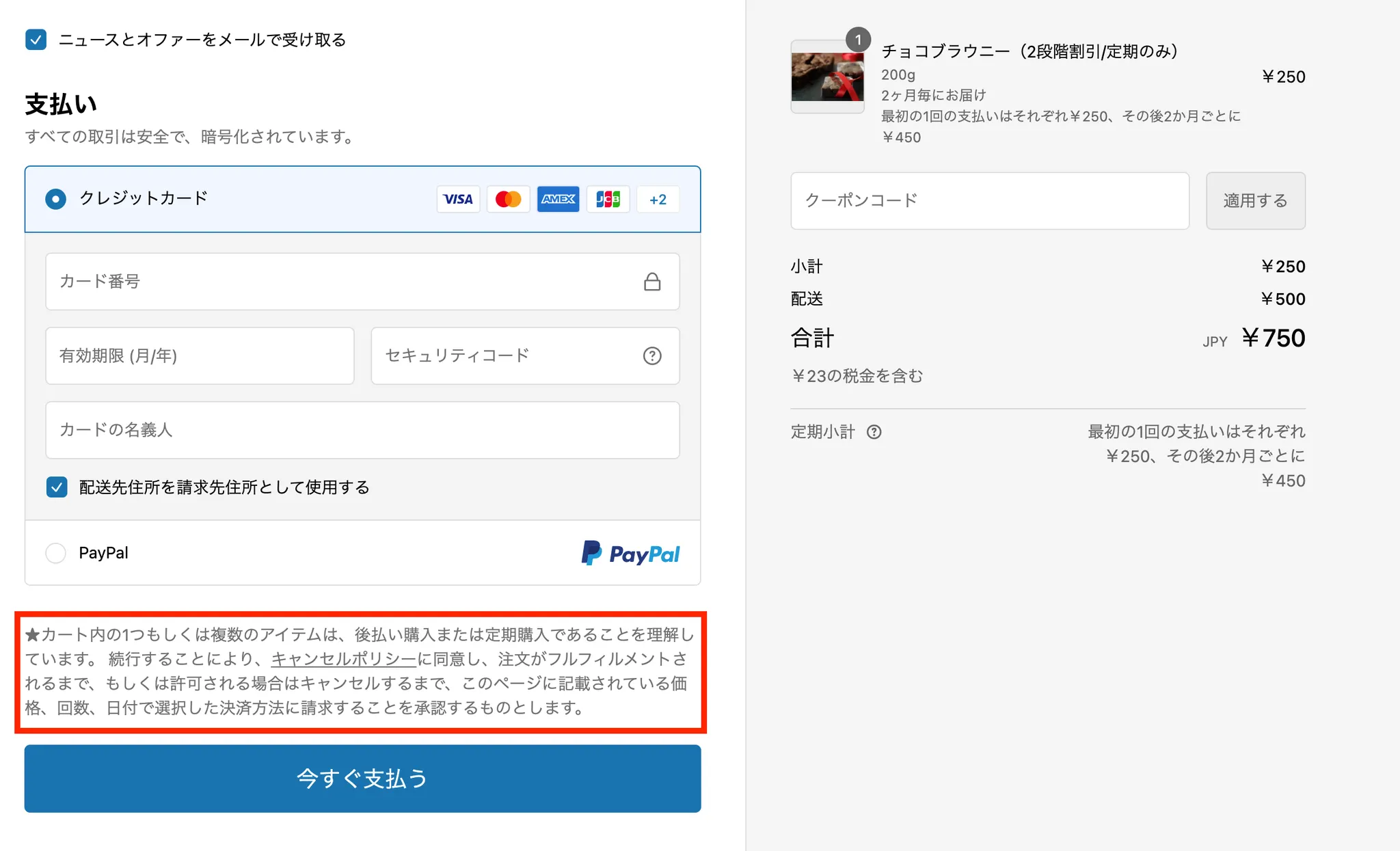Select the PayPal radio button
Viewport: 1400px width, 851px height.
tap(55, 553)
